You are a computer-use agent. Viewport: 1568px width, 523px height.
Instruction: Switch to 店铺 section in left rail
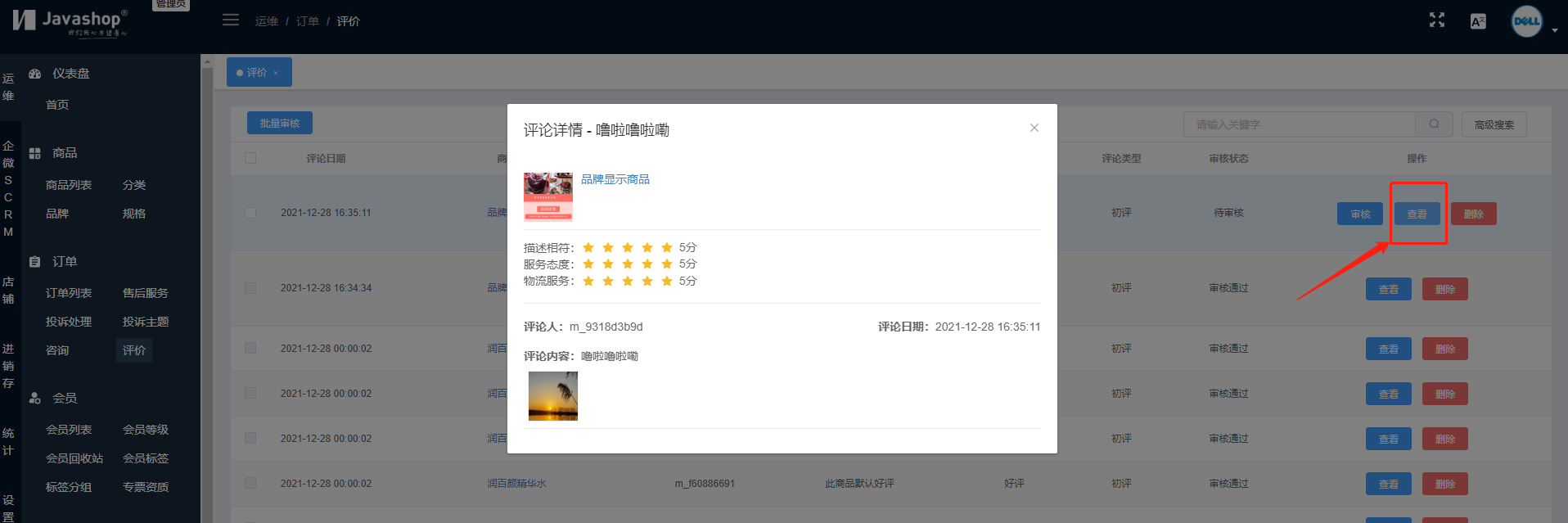coord(8,291)
